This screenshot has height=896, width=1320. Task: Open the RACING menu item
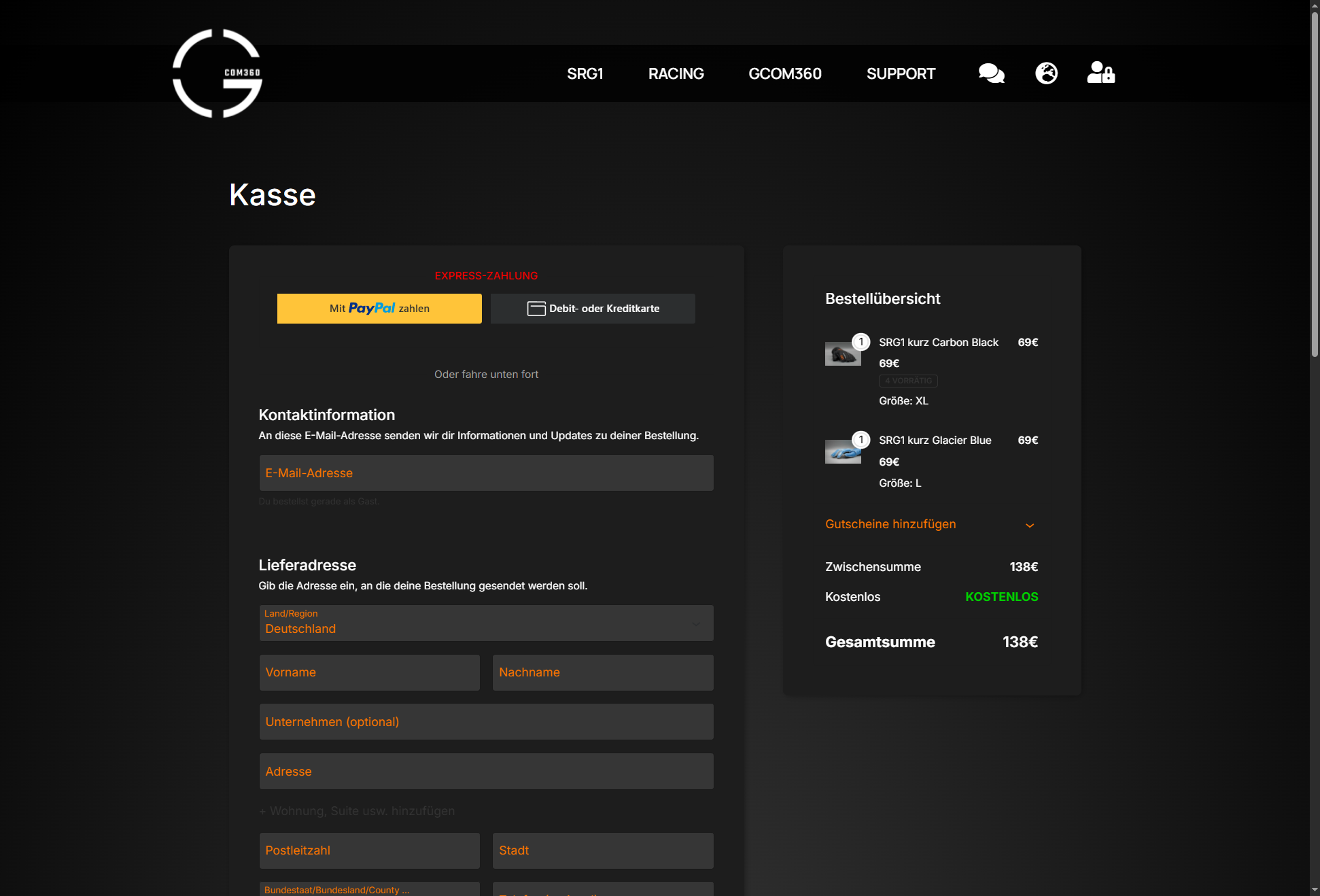tap(676, 73)
